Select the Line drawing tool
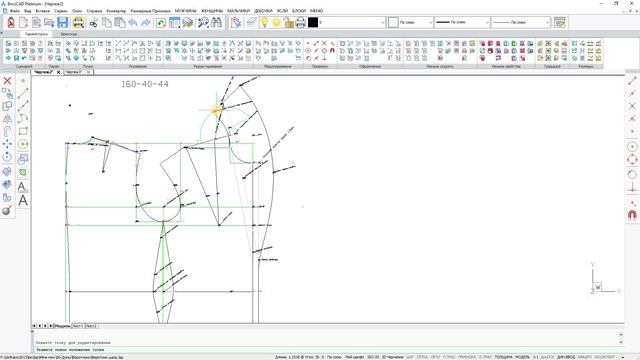 coord(23,93)
